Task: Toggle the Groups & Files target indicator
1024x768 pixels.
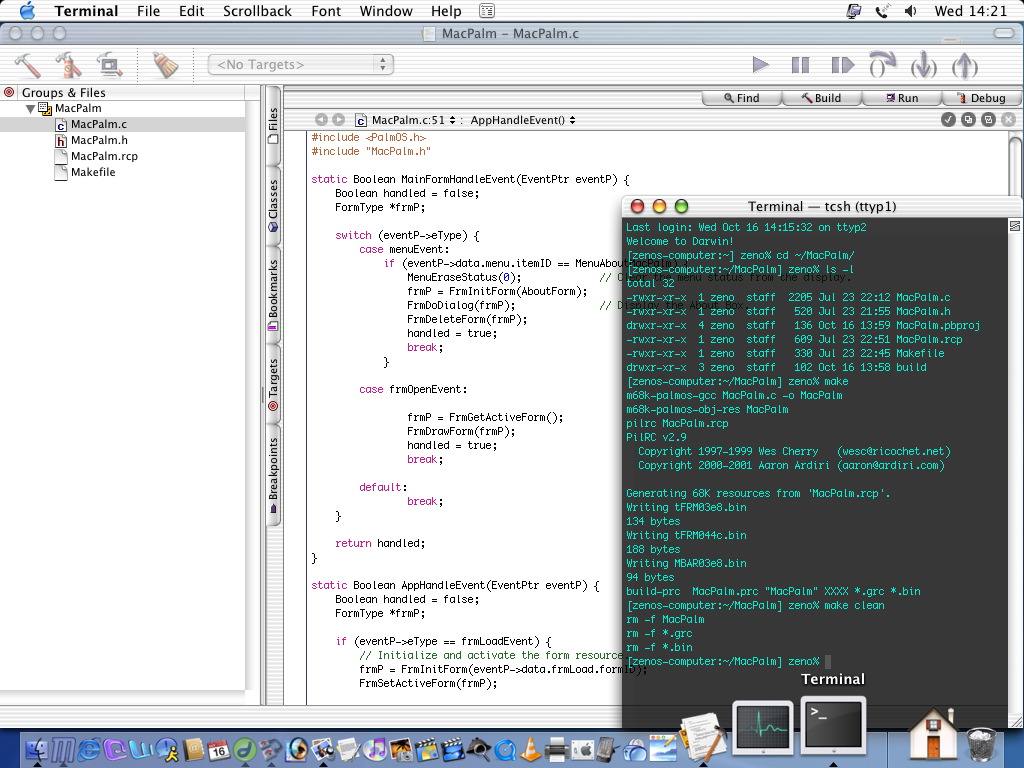Action: click(x=9, y=92)
